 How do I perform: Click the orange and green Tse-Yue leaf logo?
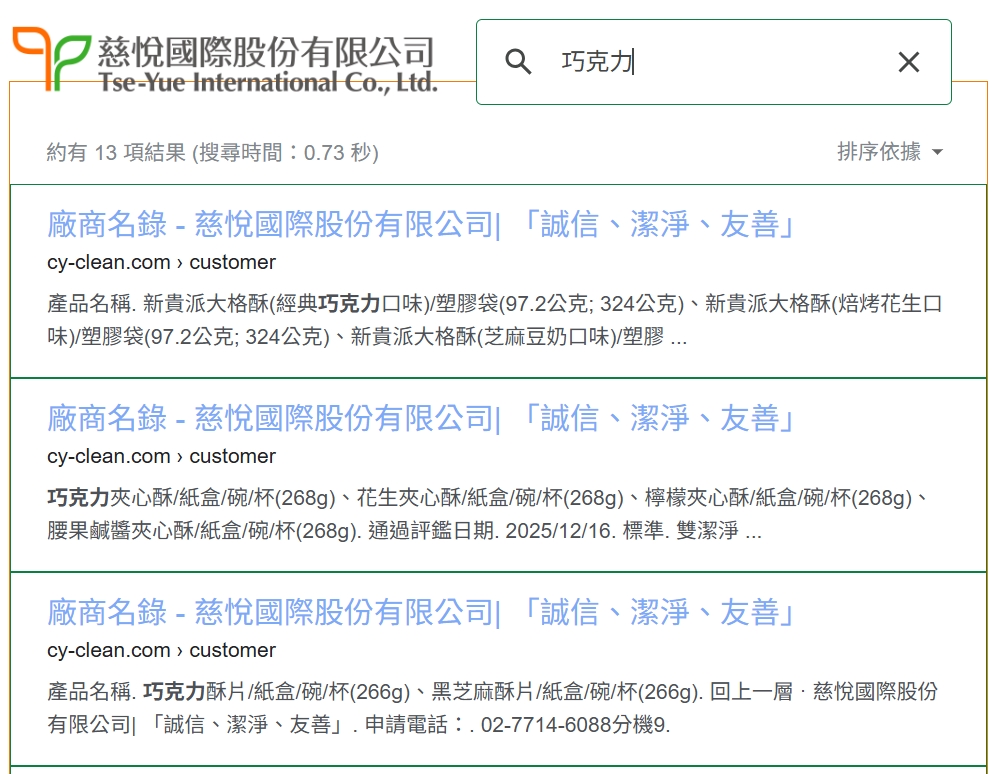[x=50, y=58]
